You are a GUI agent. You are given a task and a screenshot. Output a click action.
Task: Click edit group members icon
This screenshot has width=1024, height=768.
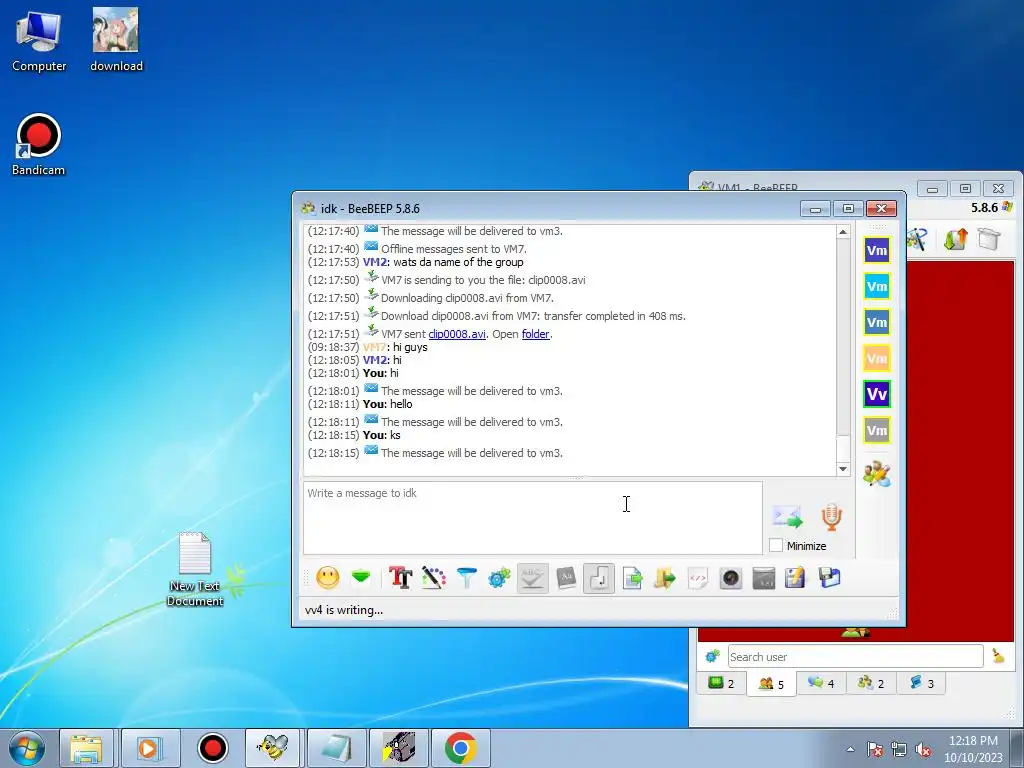pos(876,473)
